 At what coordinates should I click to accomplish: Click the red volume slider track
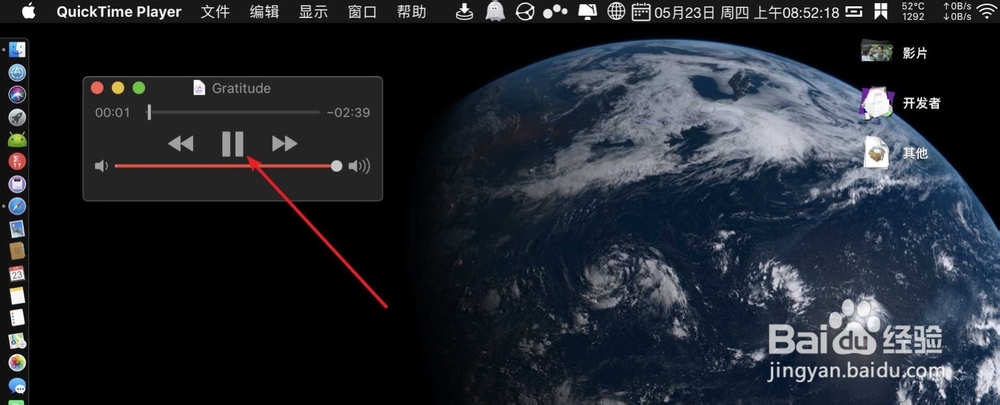point(226,166)
